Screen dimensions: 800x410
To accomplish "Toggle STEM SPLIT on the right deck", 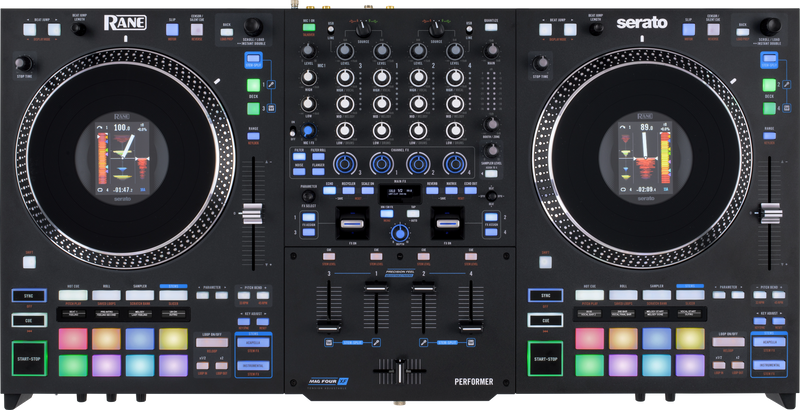I will click(769, 58).
